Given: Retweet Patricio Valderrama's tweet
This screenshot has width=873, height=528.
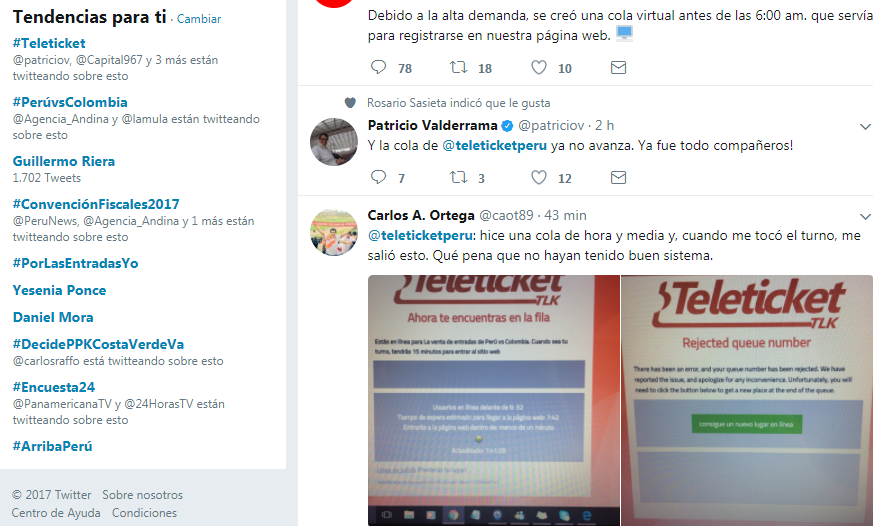Looking at the screenshot, I should (458, 178).
